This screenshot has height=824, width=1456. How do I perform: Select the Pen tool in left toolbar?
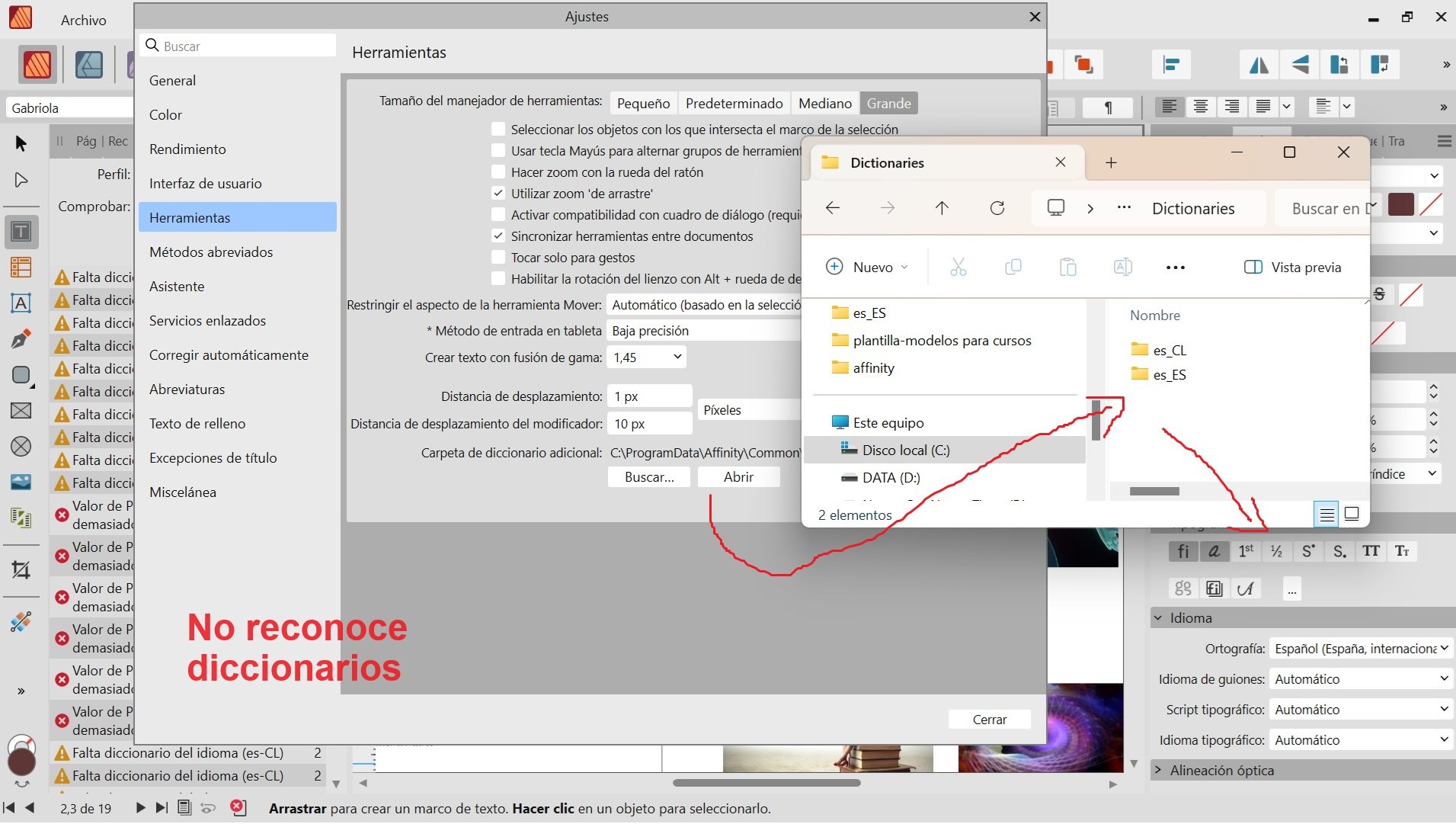coord(21,338)
